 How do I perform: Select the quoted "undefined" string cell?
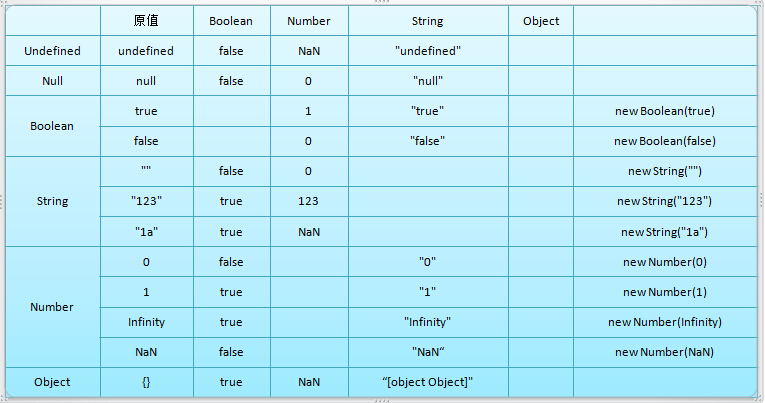[x=427, y=51]
